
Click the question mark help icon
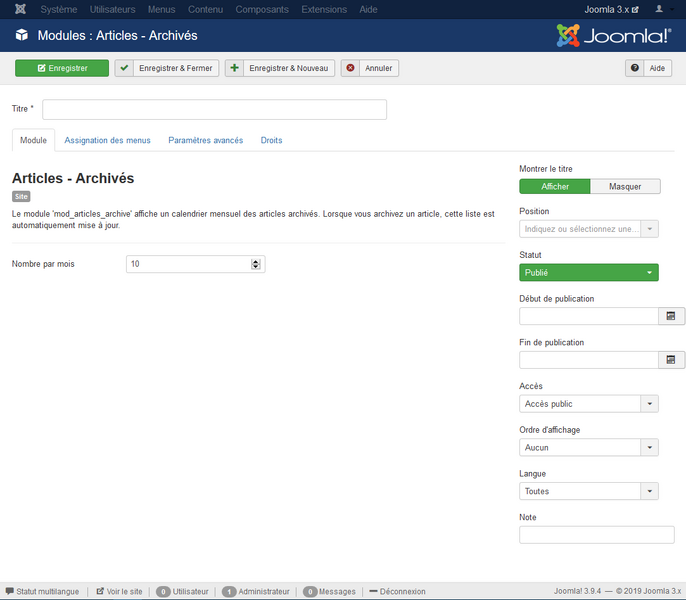[x=634, y=68]
